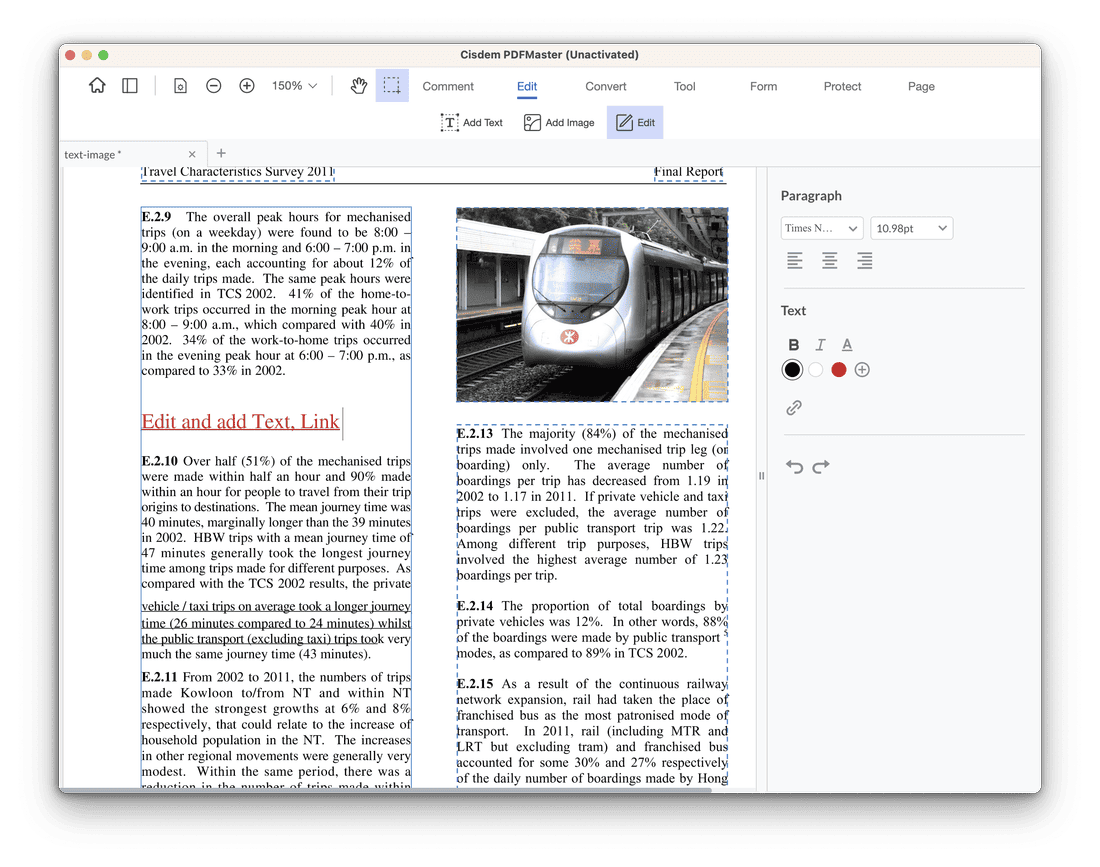Screen dimensions: 1100x867
Task: Choose the white text color swatch
Action: [815, 370]
